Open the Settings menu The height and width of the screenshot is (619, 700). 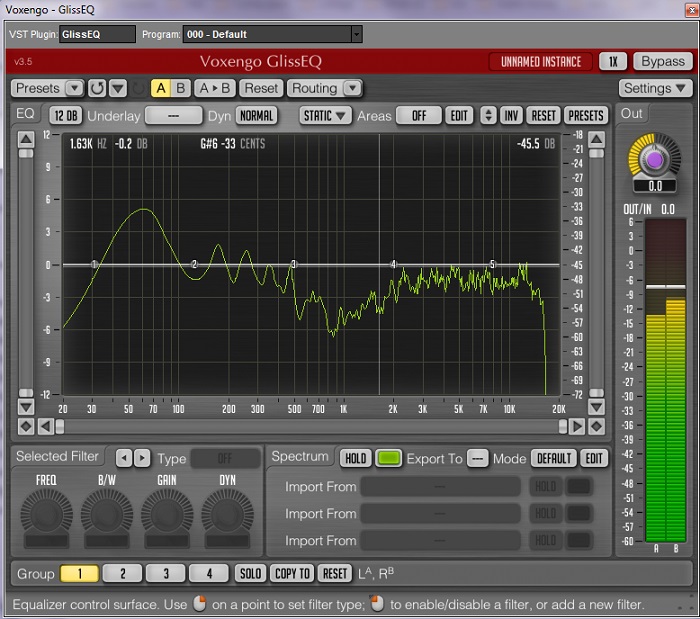click(x=655, y=88)
